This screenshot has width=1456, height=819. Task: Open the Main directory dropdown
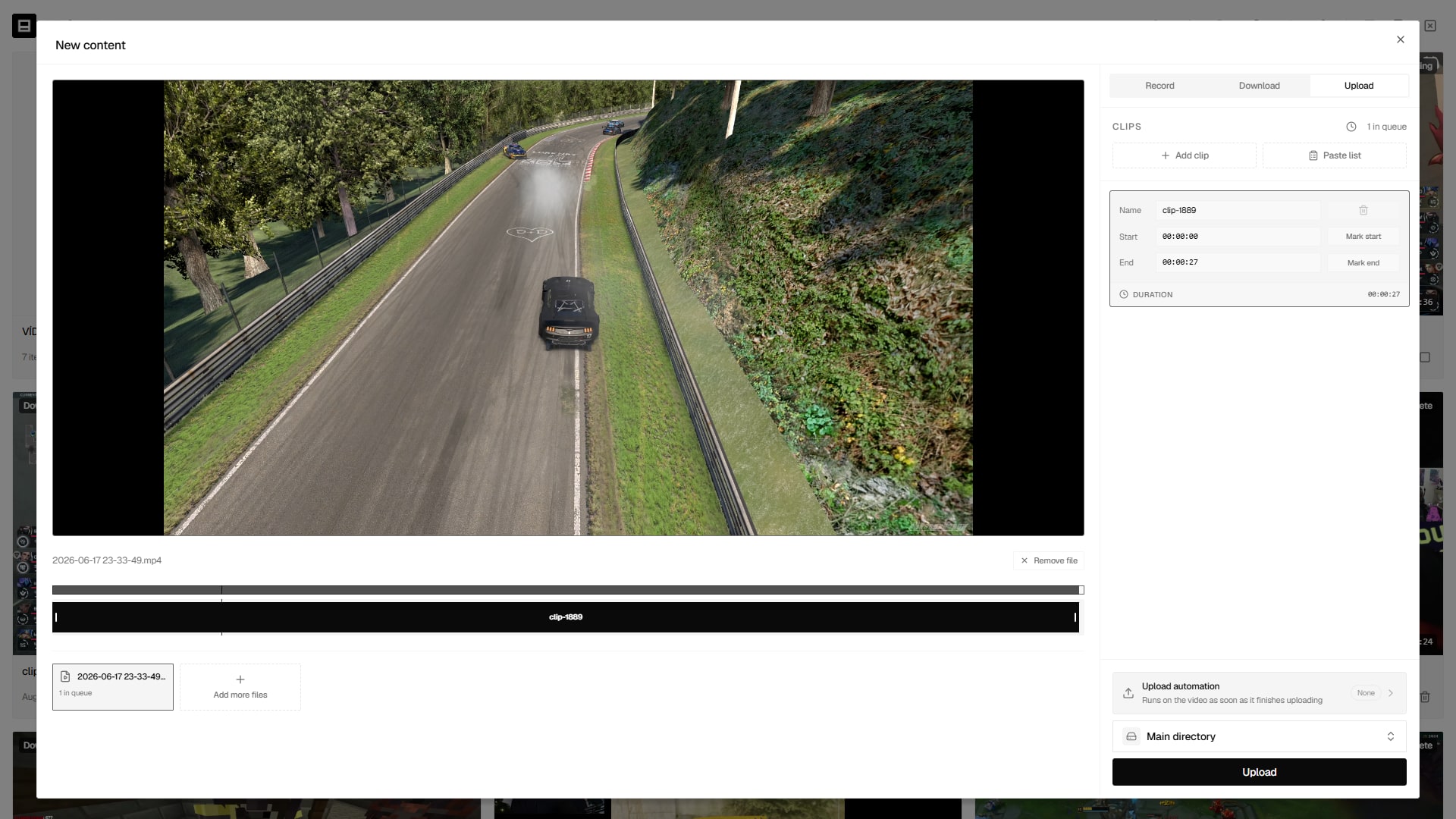click(x=1259, y=736)
